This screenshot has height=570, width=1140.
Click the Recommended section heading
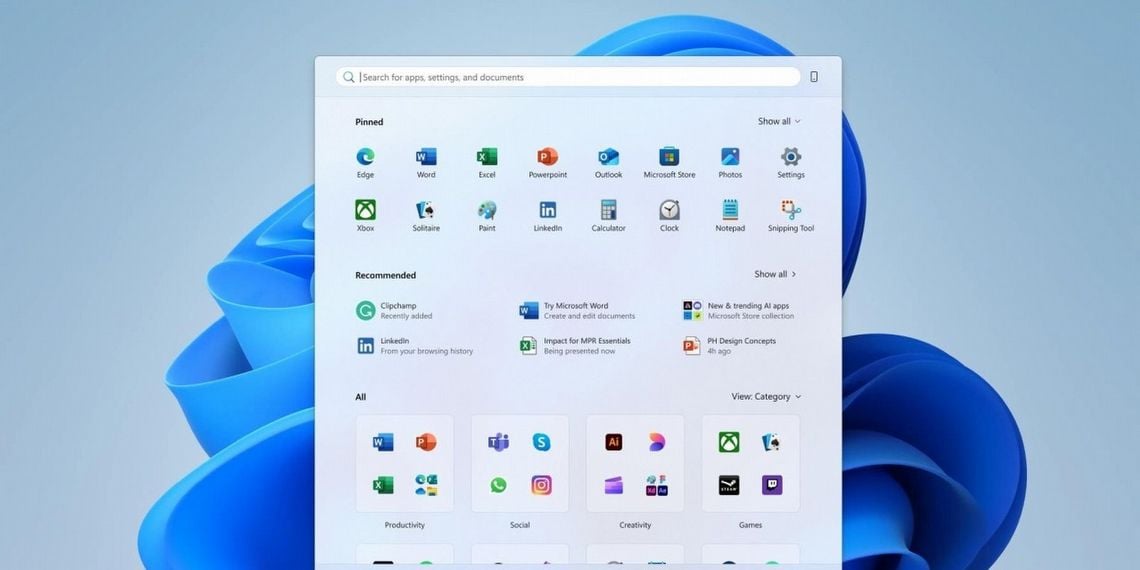click(x=385, y=275)
